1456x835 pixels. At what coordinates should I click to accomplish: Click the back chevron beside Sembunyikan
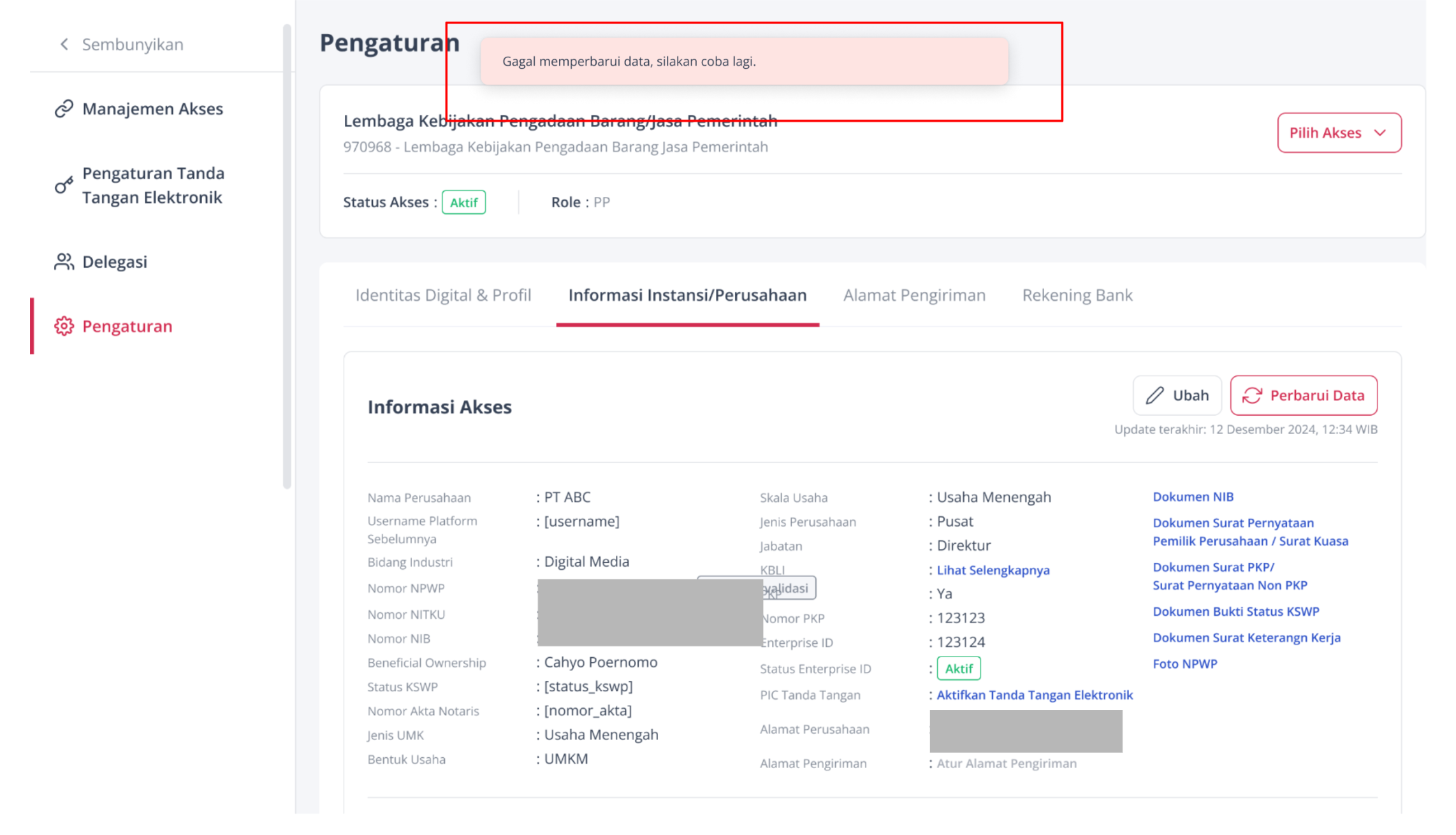click(64, 44)
